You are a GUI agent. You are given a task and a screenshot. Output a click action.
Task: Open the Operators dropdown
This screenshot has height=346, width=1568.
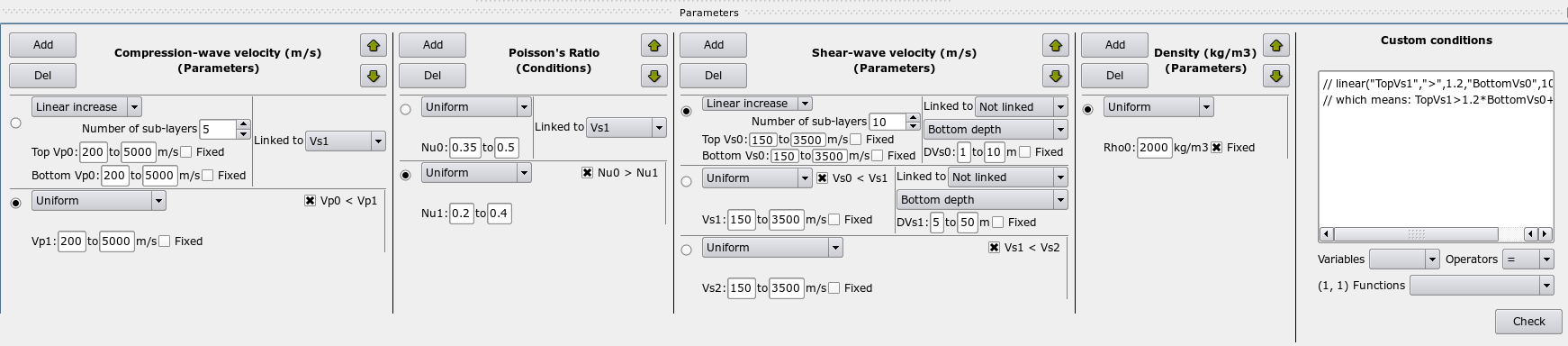coord(1529,259)
